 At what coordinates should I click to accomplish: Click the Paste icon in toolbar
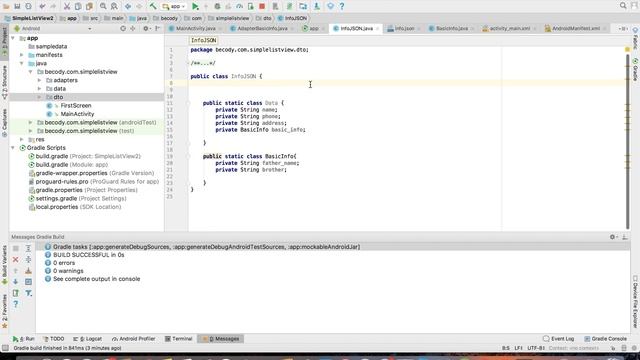(89, 6)
